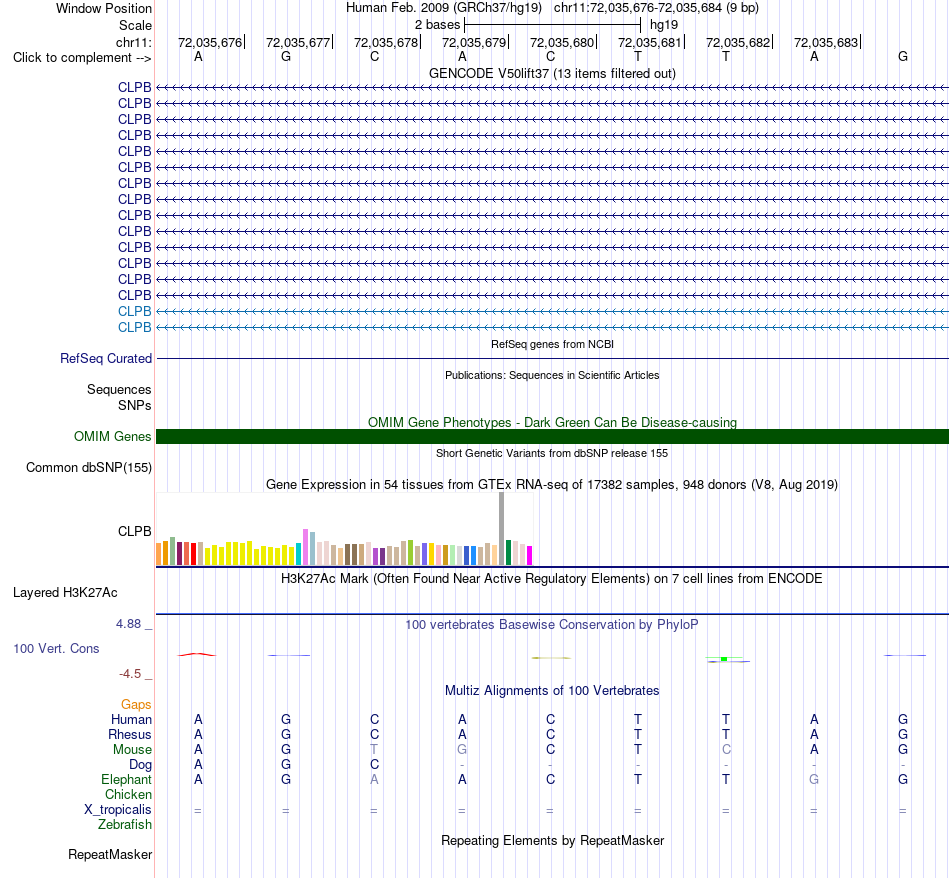Click the green PhyloP conservation mark
The height and width of the screenshot is (878, 950).
click(x=724, y=659)
